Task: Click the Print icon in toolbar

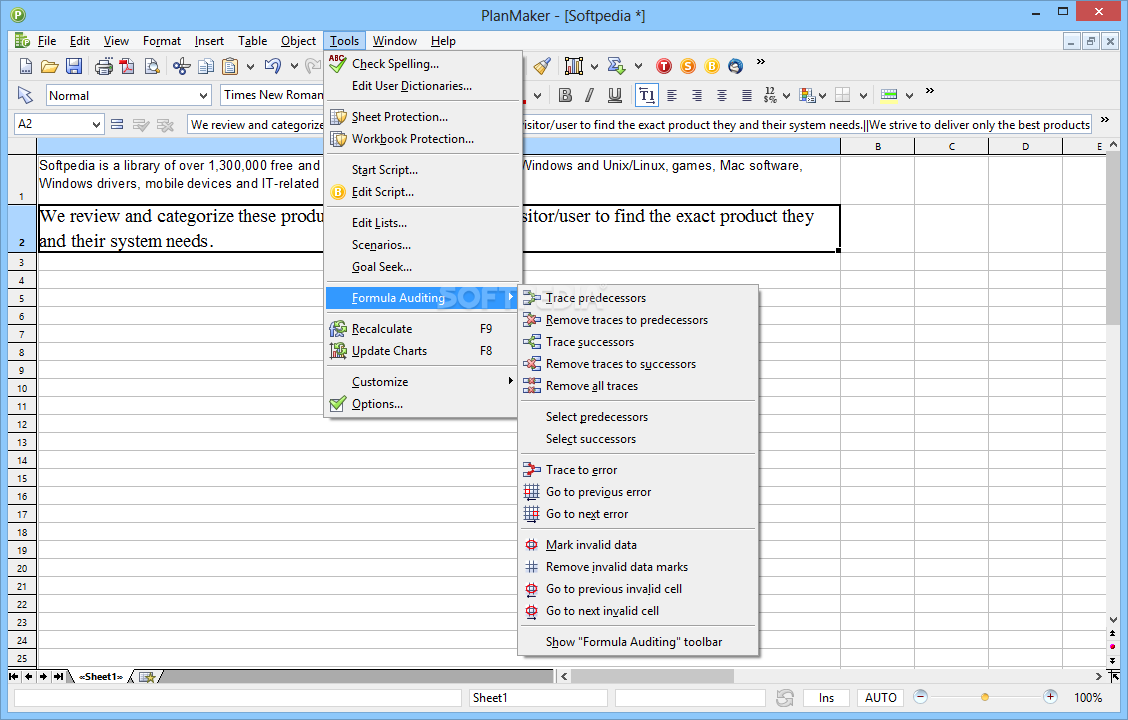Action: 104,67
